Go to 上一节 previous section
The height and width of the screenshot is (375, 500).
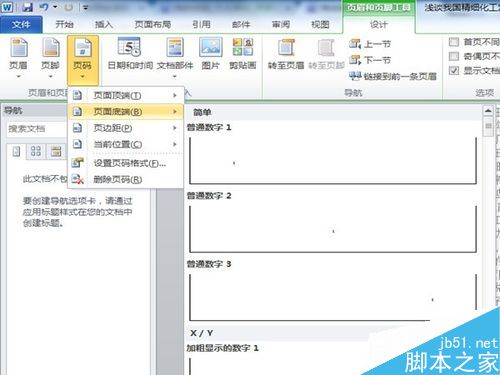370,44
